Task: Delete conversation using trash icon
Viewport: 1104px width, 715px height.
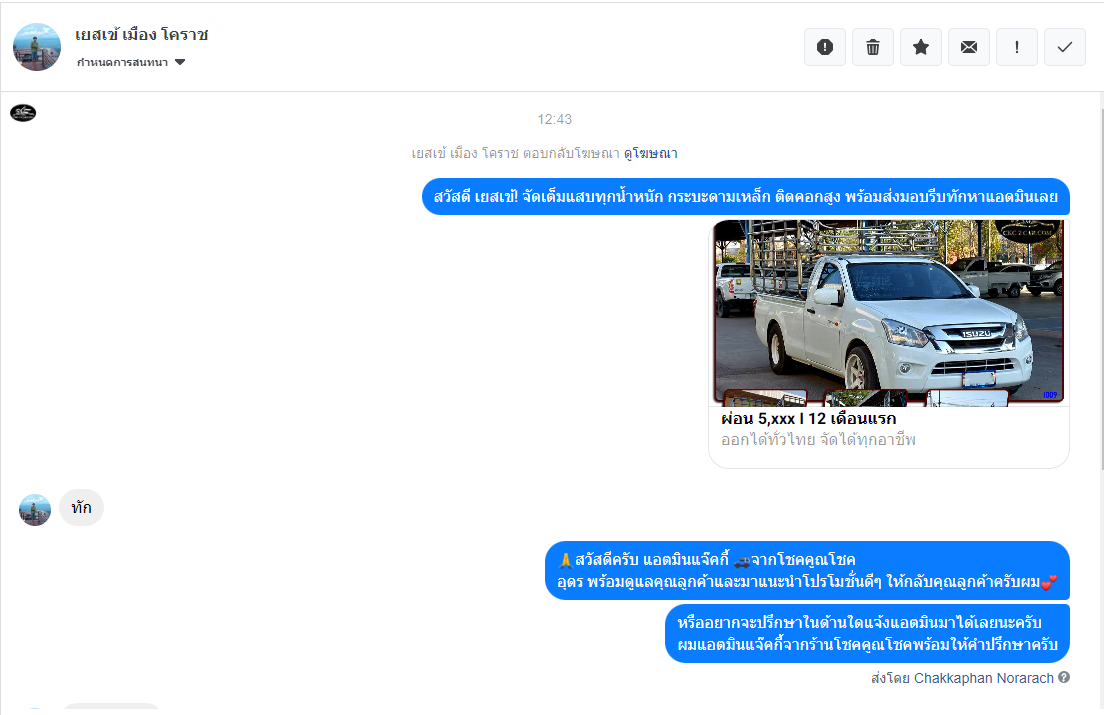Action: coord(872,47)
